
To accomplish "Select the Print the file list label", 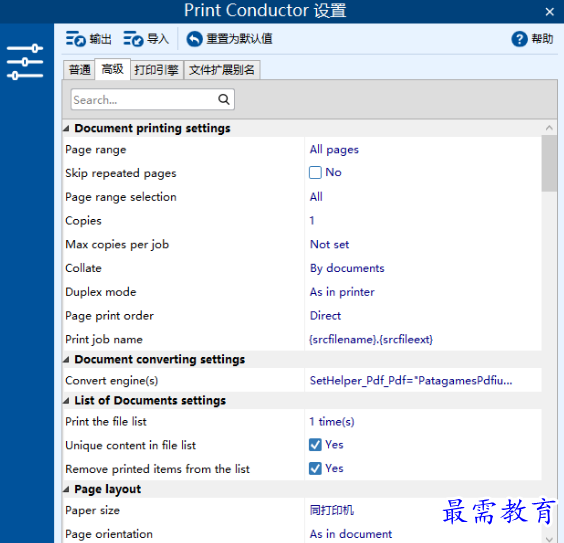I will tap(106, 421).
